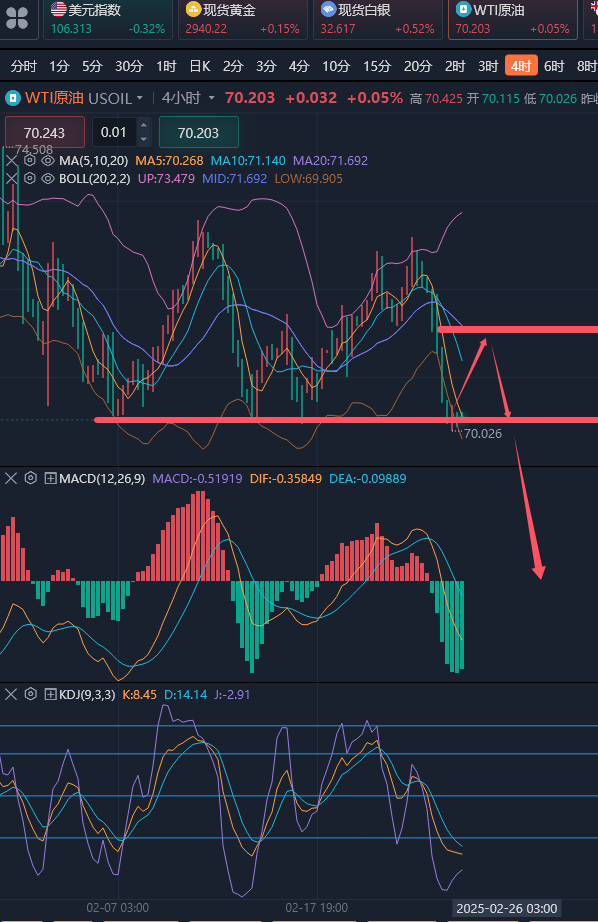
Task: Toggle BOLL bands visibility eye
Action: 48,178
